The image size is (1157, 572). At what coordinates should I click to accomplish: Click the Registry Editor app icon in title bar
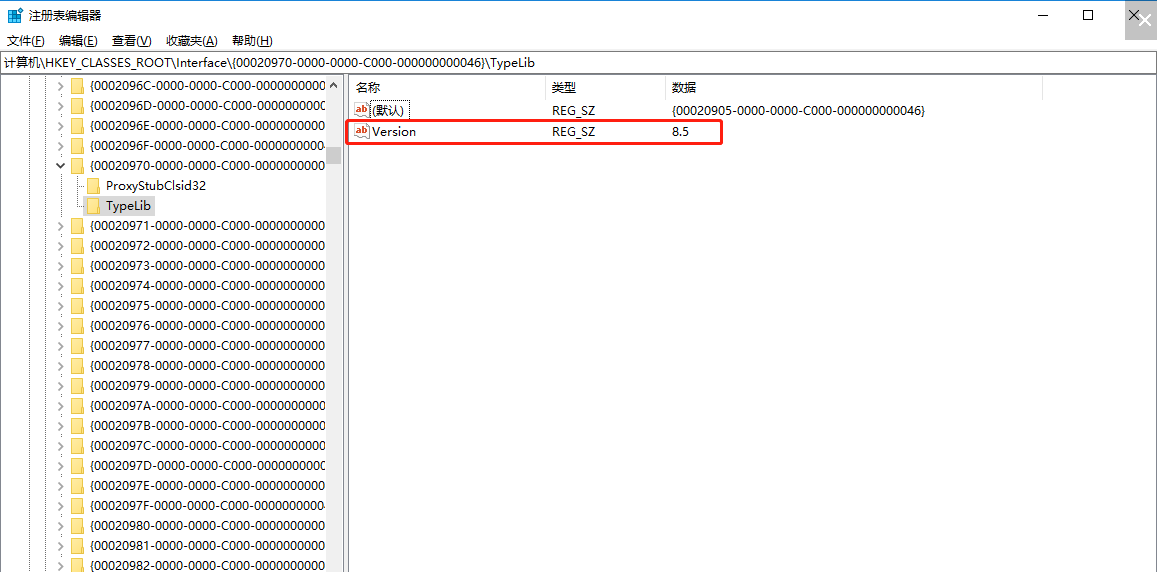(15, 15)
